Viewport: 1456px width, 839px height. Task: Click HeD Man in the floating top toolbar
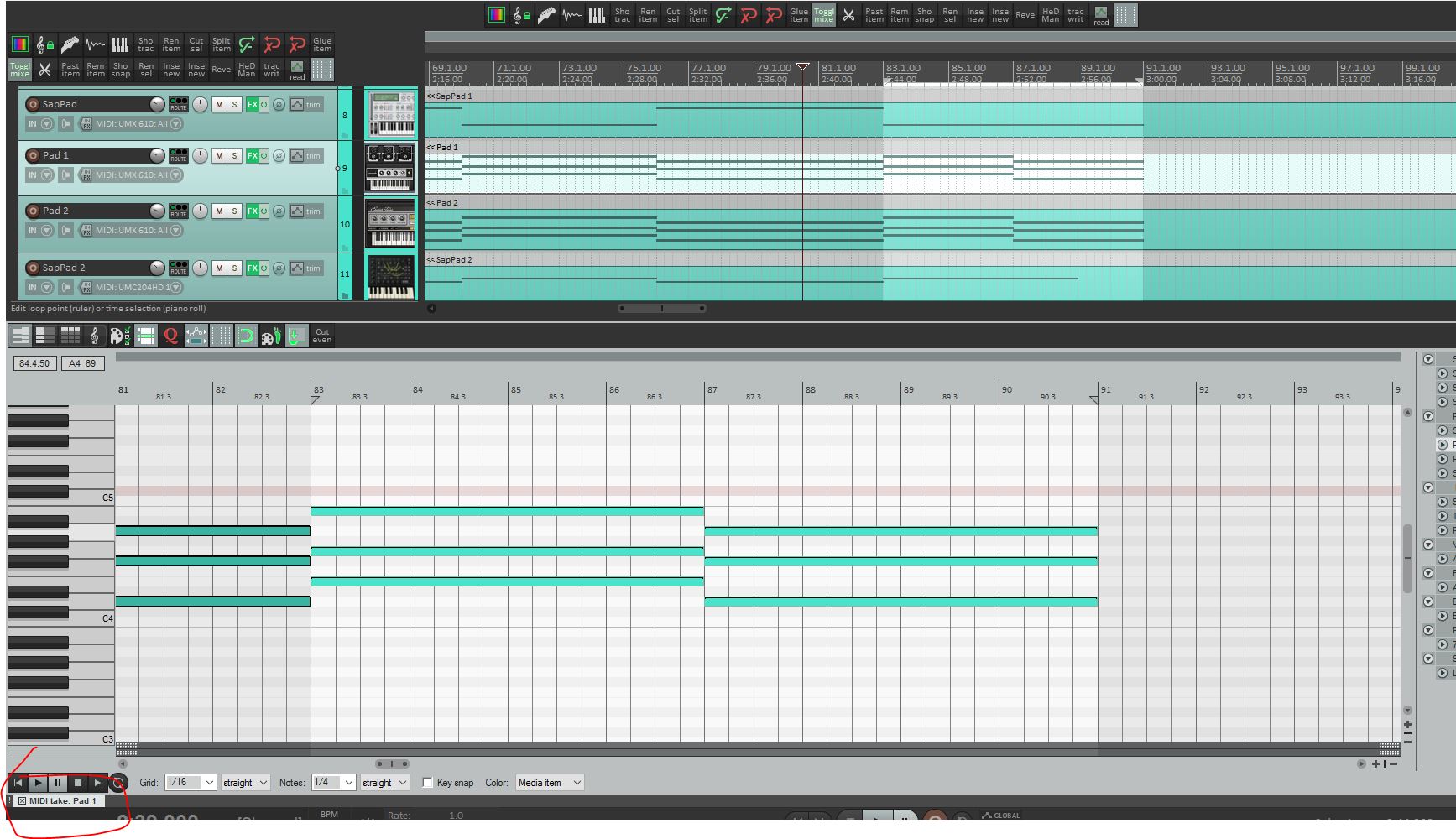click(x=1051, y=15)
